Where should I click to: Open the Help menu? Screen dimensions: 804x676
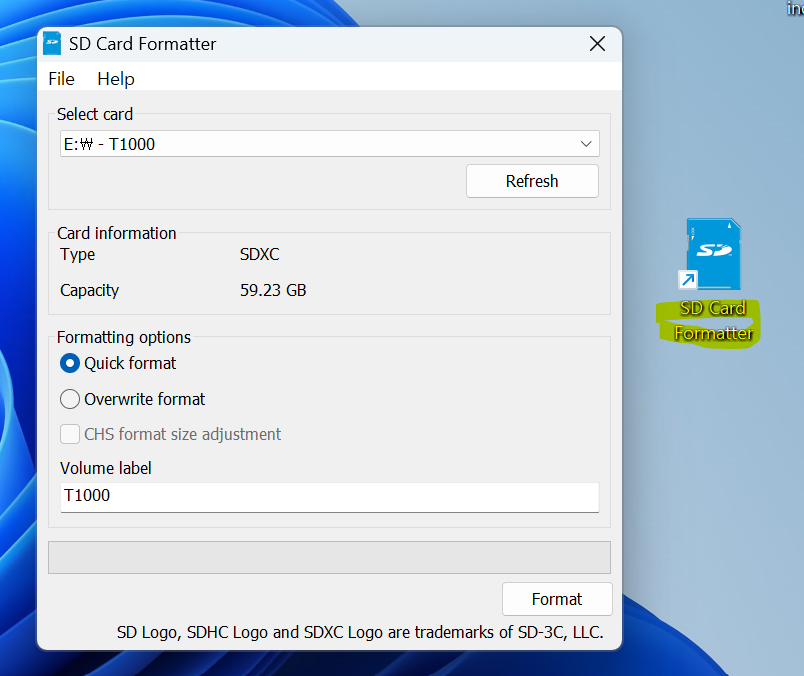click(116, 79)
